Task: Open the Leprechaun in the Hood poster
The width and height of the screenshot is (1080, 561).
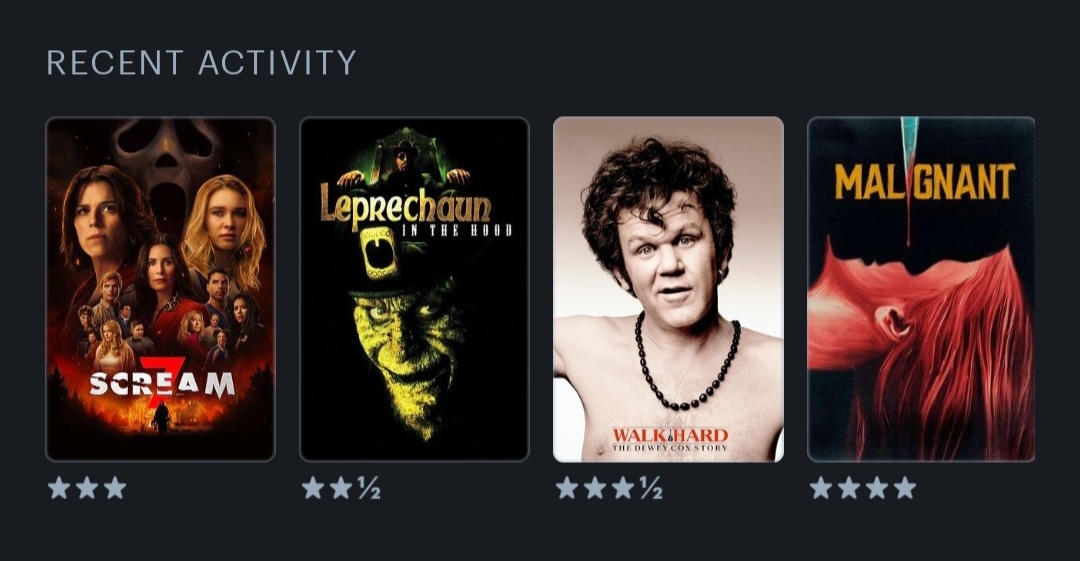Action: tap(414, 289)
